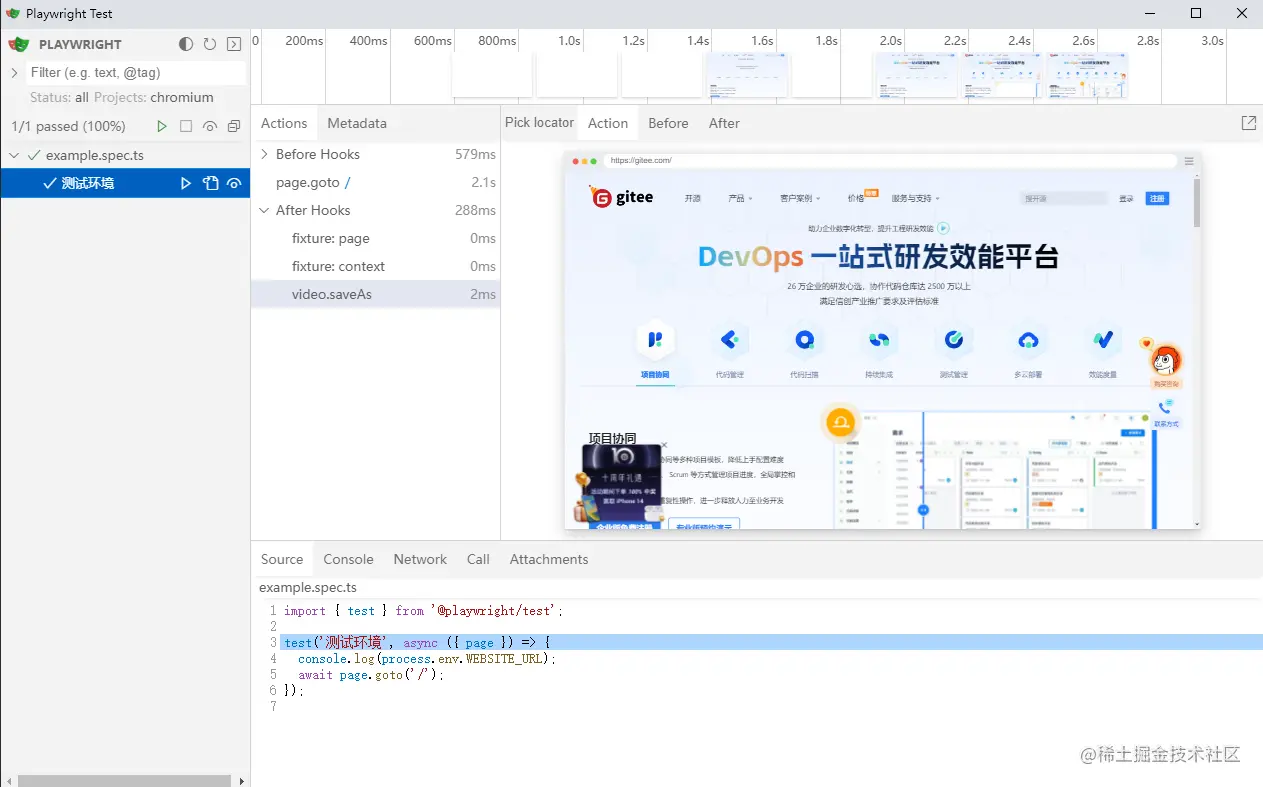This screenshot has height=787, width=1263.
Task: Open the Console tab
Action: pyautogui.click(x=348, y=559)
